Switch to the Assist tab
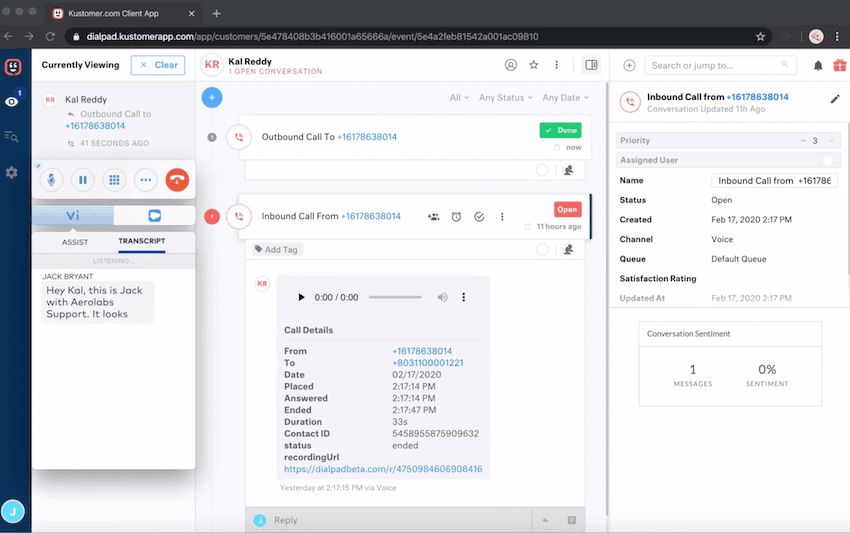The width and height of the screenshot is (850, 533). 75,242
